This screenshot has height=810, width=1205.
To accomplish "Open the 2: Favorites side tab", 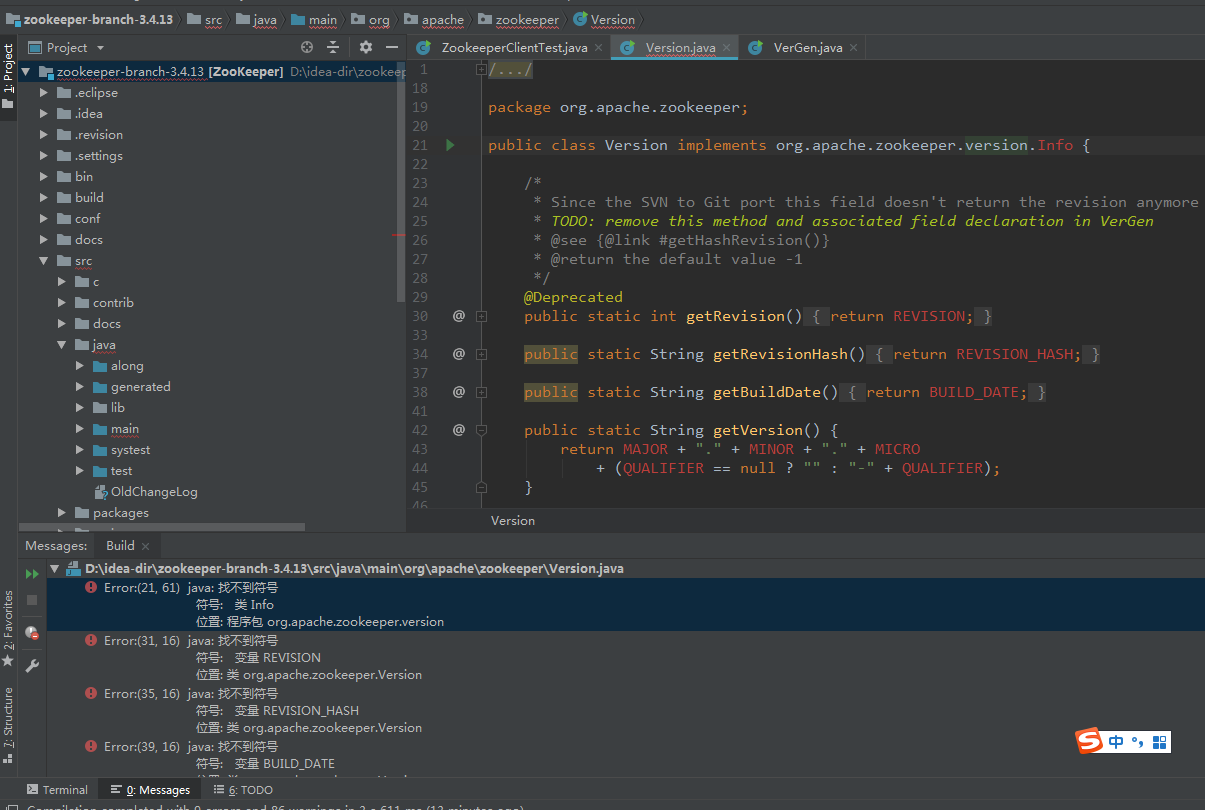I will (8, 626).
